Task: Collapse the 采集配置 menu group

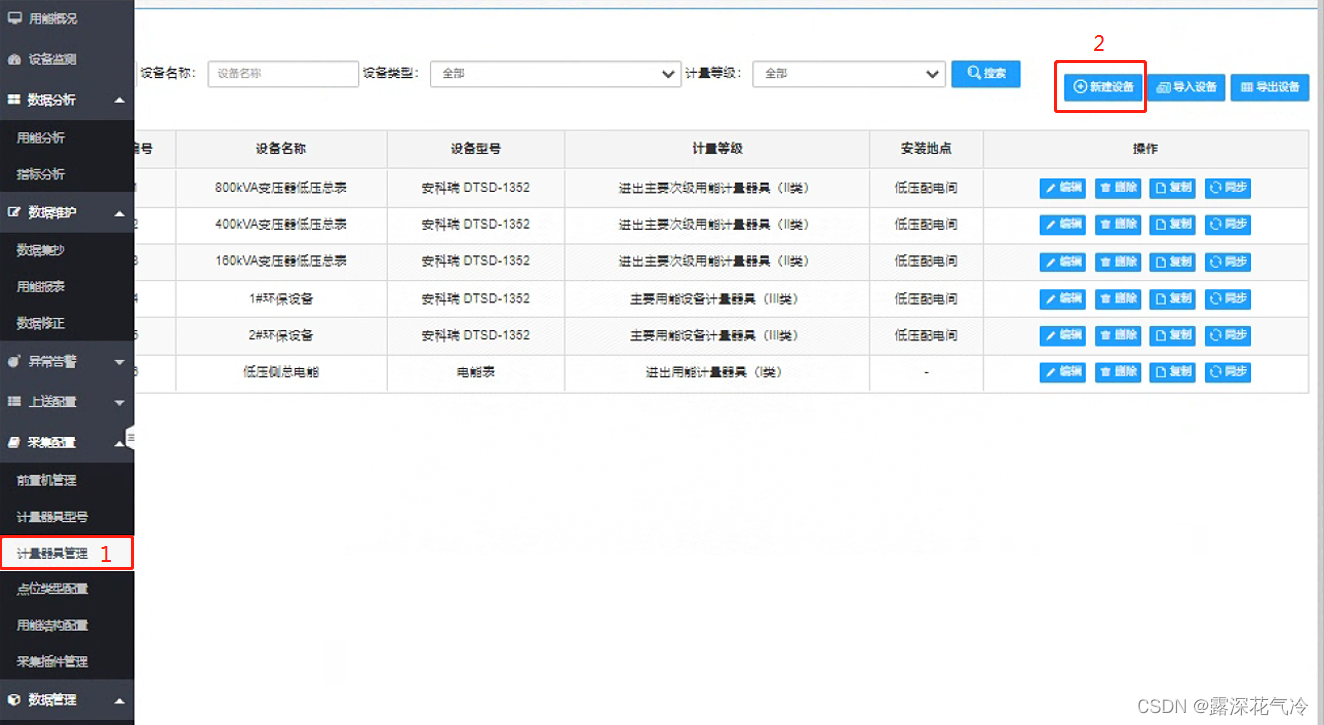Action: [67, 442]
